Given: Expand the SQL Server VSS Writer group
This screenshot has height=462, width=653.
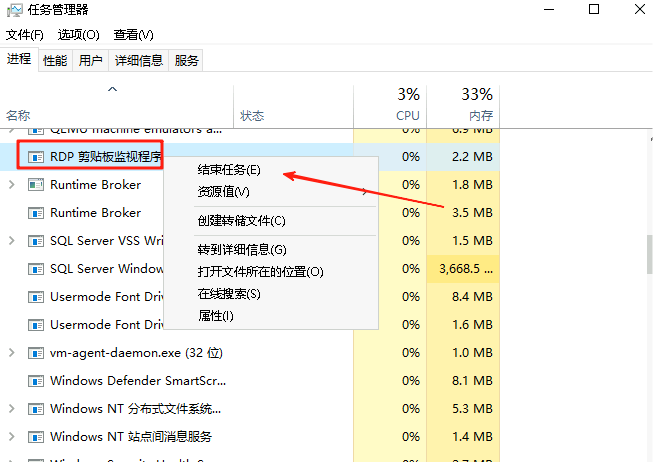Looking at the screenshot, I should (12, 241).
